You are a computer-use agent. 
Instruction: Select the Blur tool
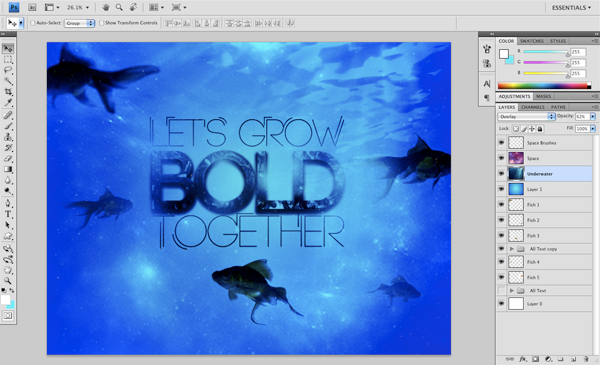point(8,180)
